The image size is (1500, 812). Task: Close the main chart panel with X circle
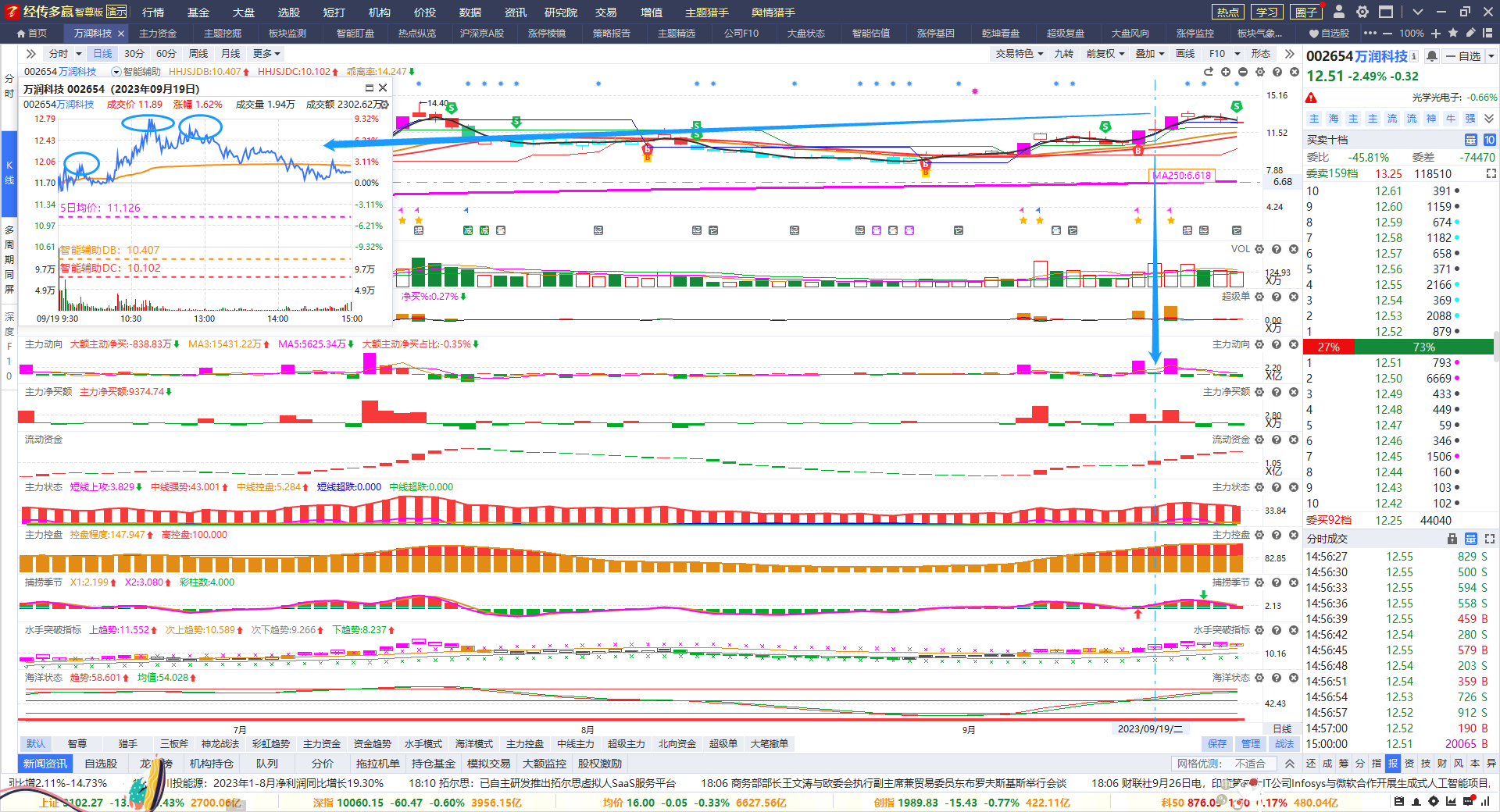pos(1294,72)
